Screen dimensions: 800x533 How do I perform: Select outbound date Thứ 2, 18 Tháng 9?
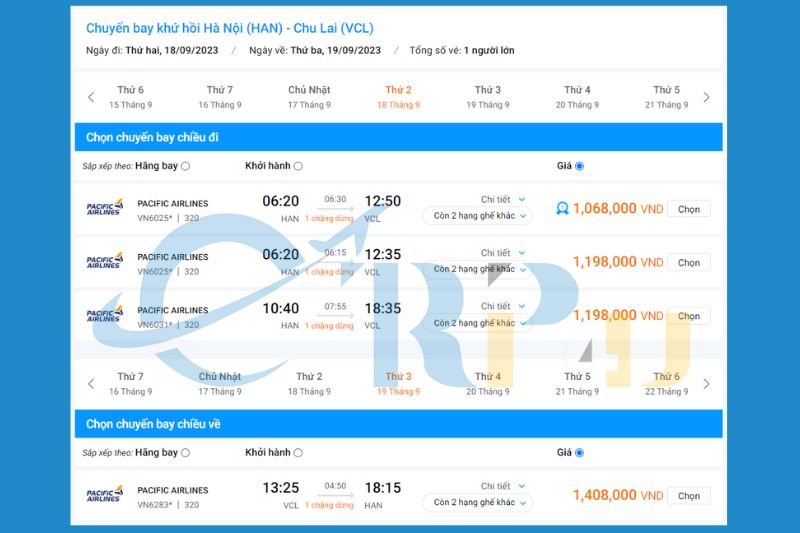click(398, 97)
